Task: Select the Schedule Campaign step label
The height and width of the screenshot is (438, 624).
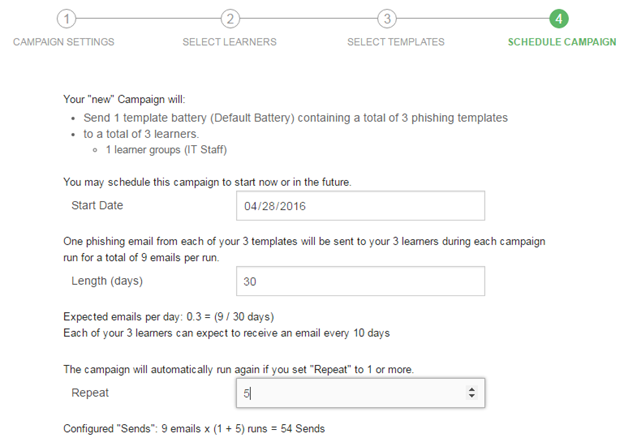Action: tap(560, 42)
